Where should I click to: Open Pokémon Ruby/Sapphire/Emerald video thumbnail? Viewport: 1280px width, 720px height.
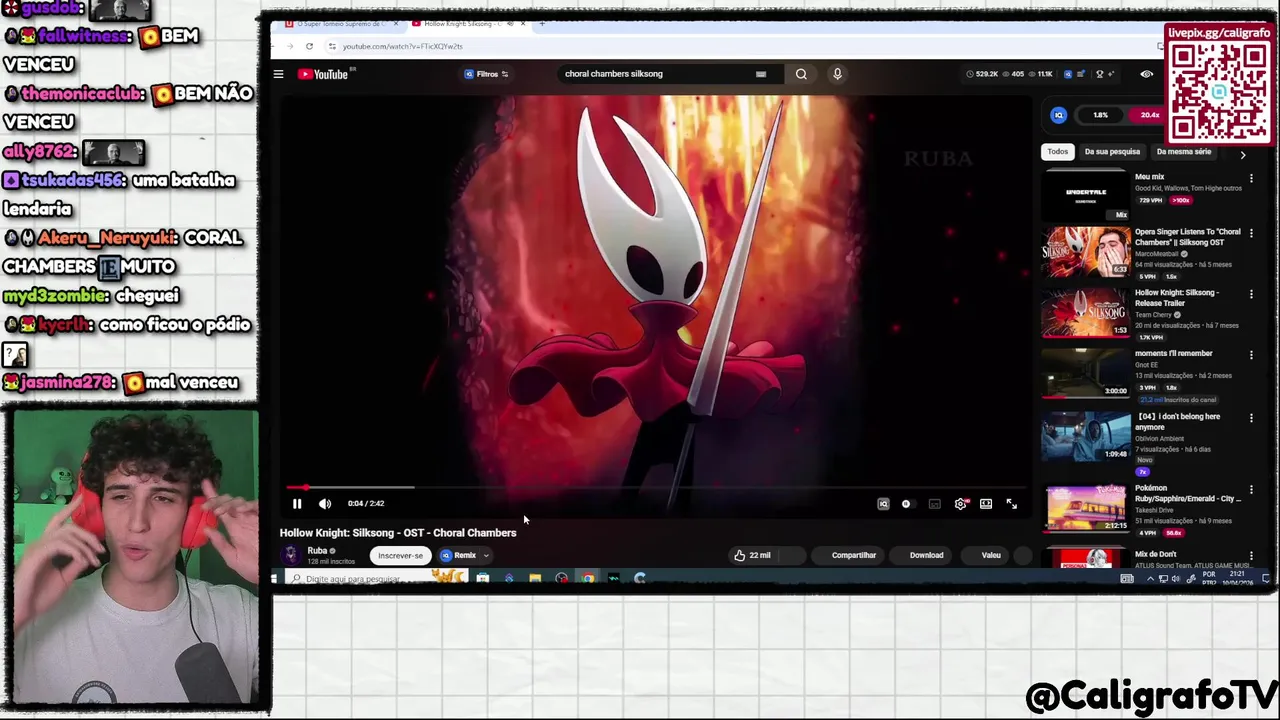tap(1086, 508)
